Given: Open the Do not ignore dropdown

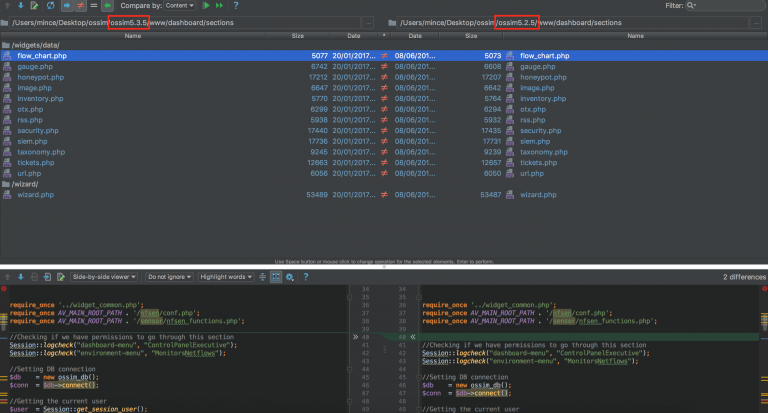Looking at the screenshot, I should (169, 276).
